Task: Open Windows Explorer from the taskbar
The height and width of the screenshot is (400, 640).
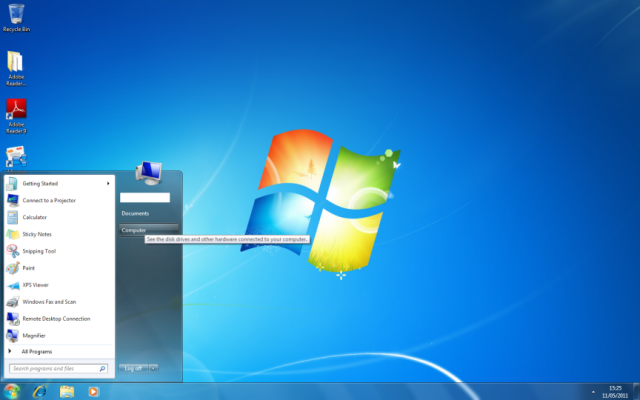Action: [67, 392]
